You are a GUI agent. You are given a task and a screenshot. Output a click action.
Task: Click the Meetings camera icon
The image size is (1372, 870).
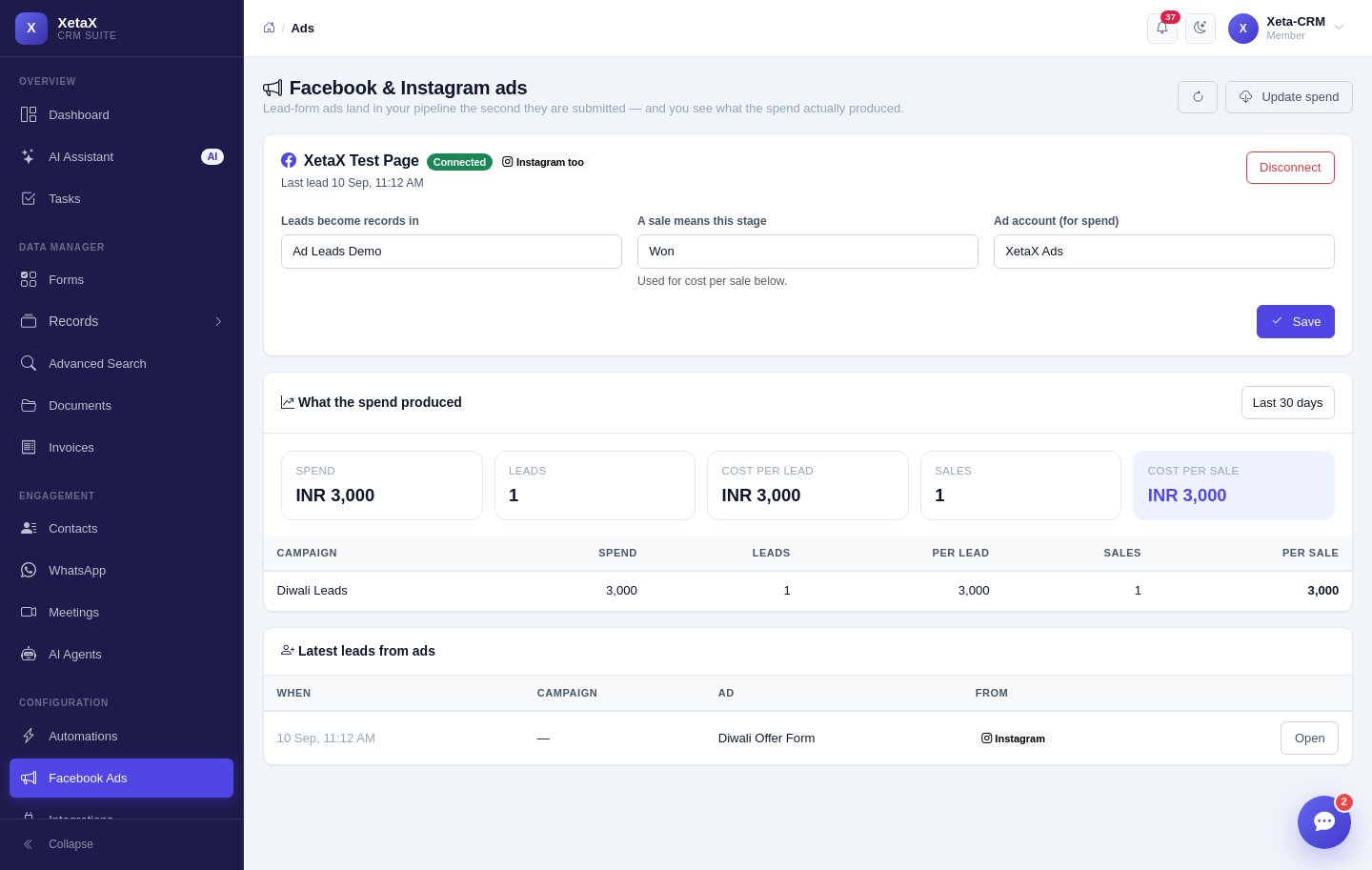[x=29, y=612]
